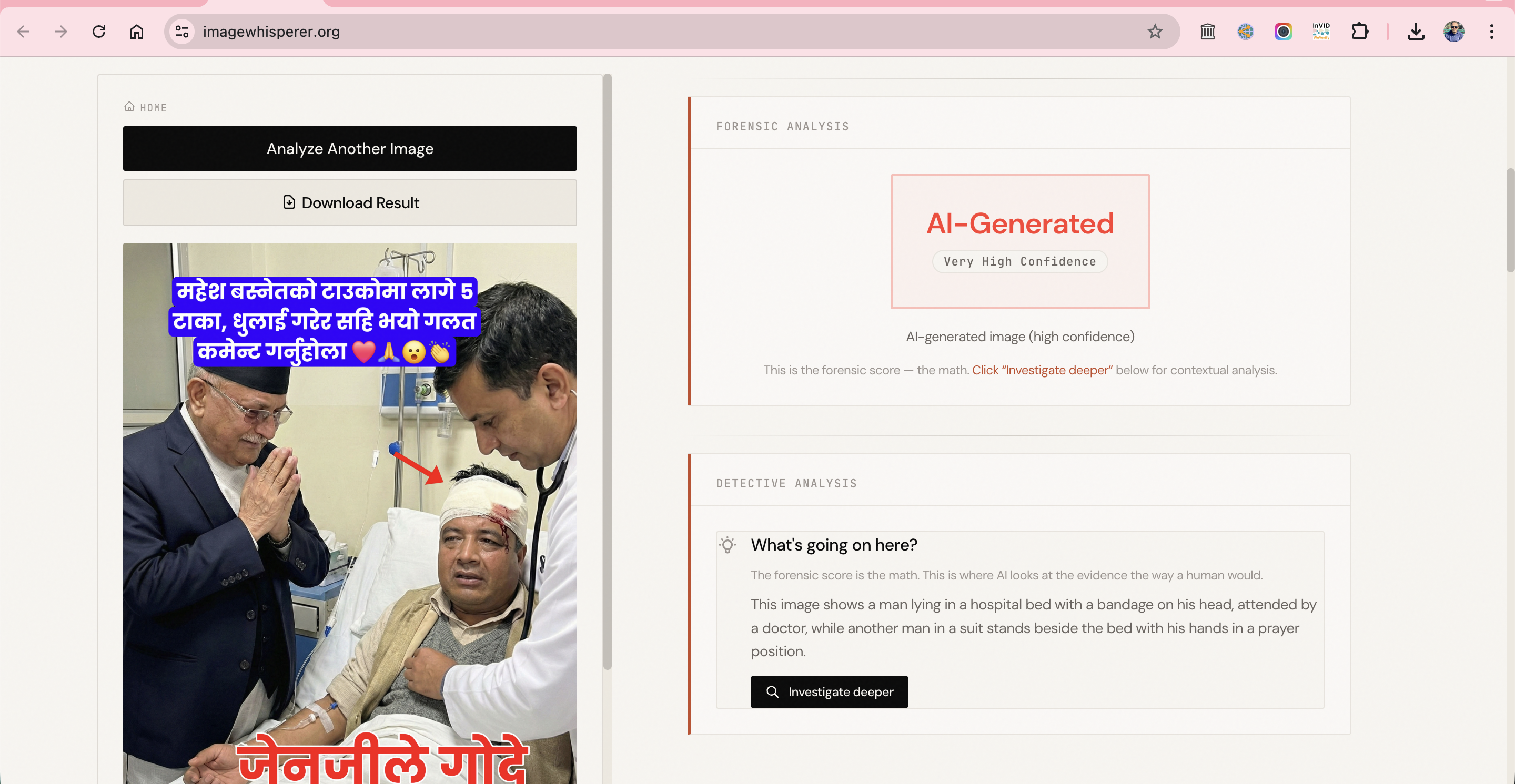Reload the current page
The width and height of the screenshot is (1515, 784).
click(99, 32)
